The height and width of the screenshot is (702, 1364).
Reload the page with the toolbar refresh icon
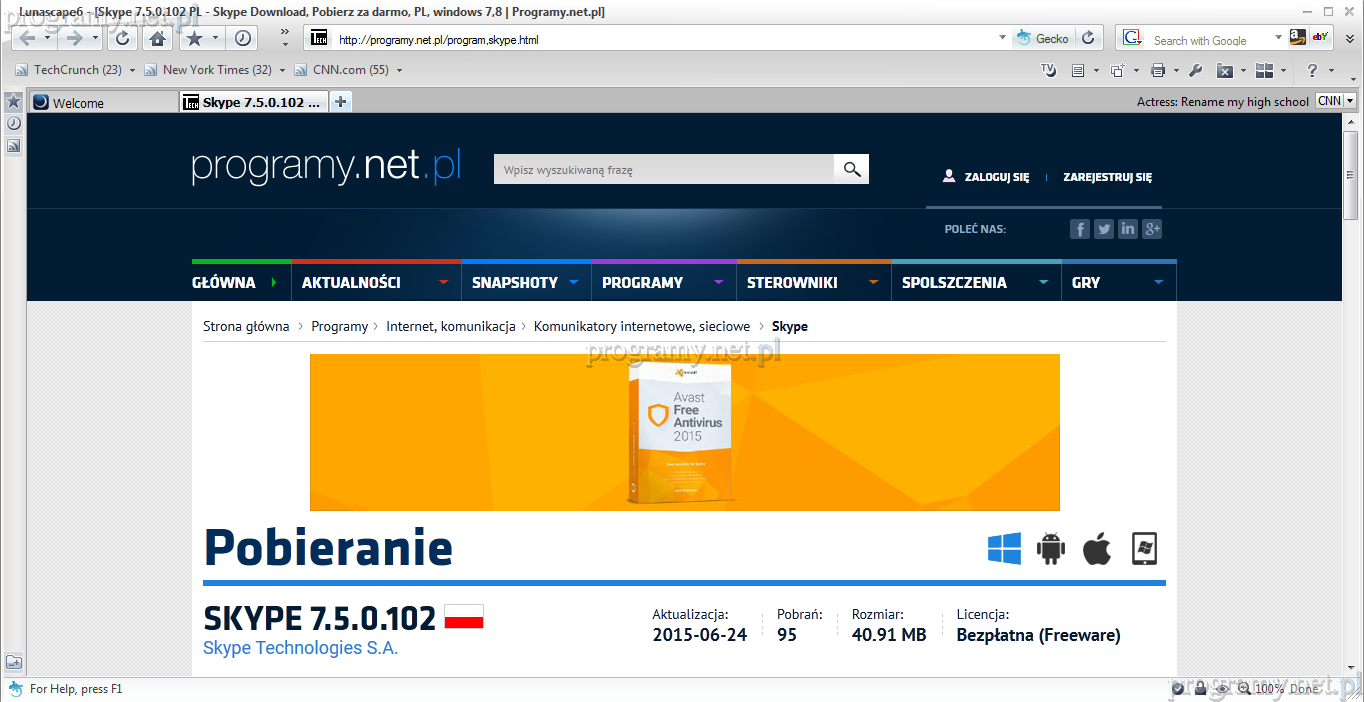[x=122, y=38]
